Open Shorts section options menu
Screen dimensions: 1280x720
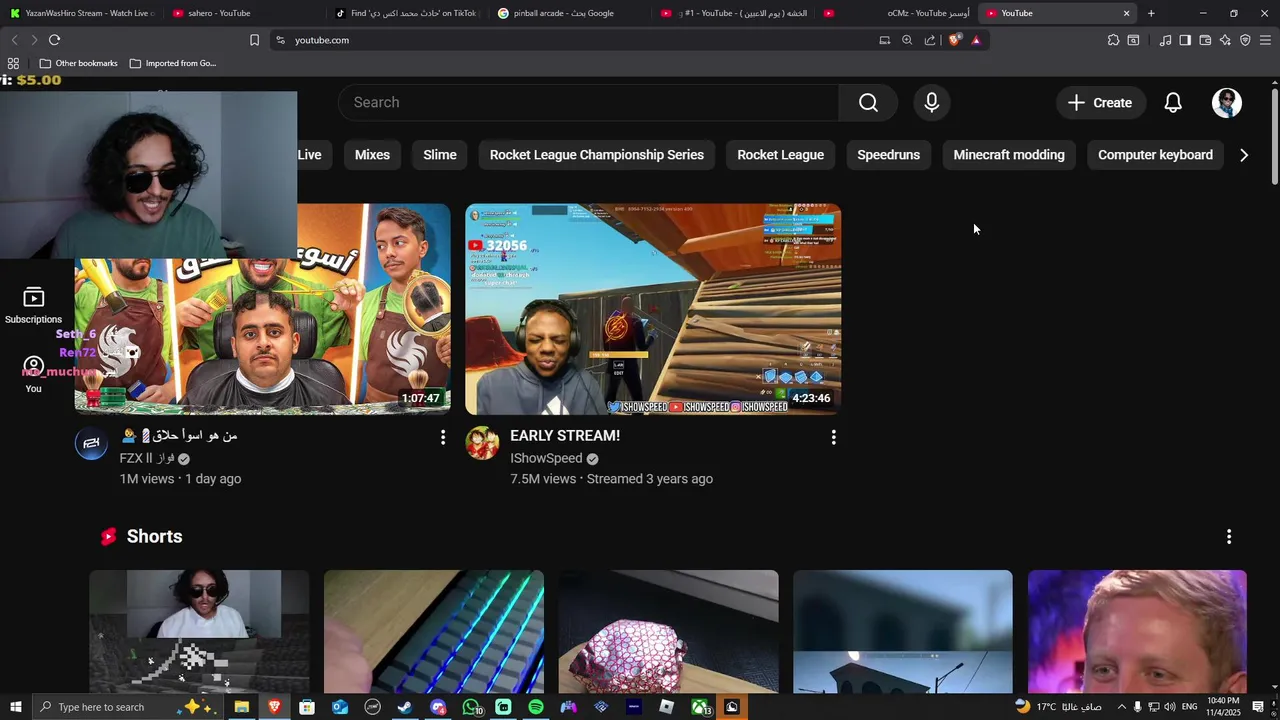click(x=1229, y=537)
